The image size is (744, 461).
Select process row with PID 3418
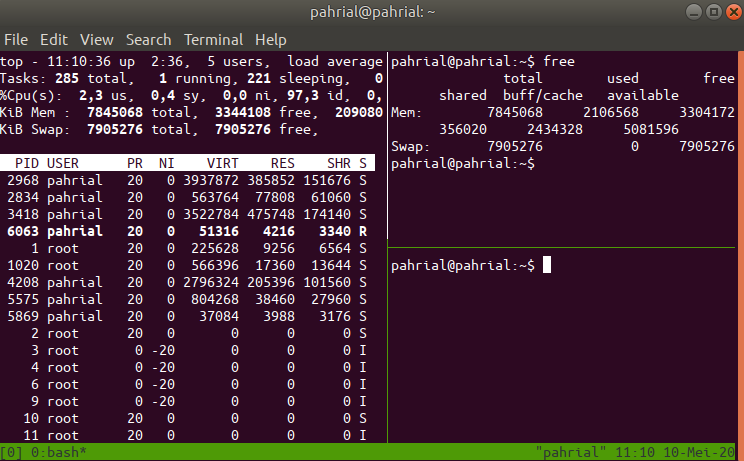pyautogui.click(x=187, y=214)
